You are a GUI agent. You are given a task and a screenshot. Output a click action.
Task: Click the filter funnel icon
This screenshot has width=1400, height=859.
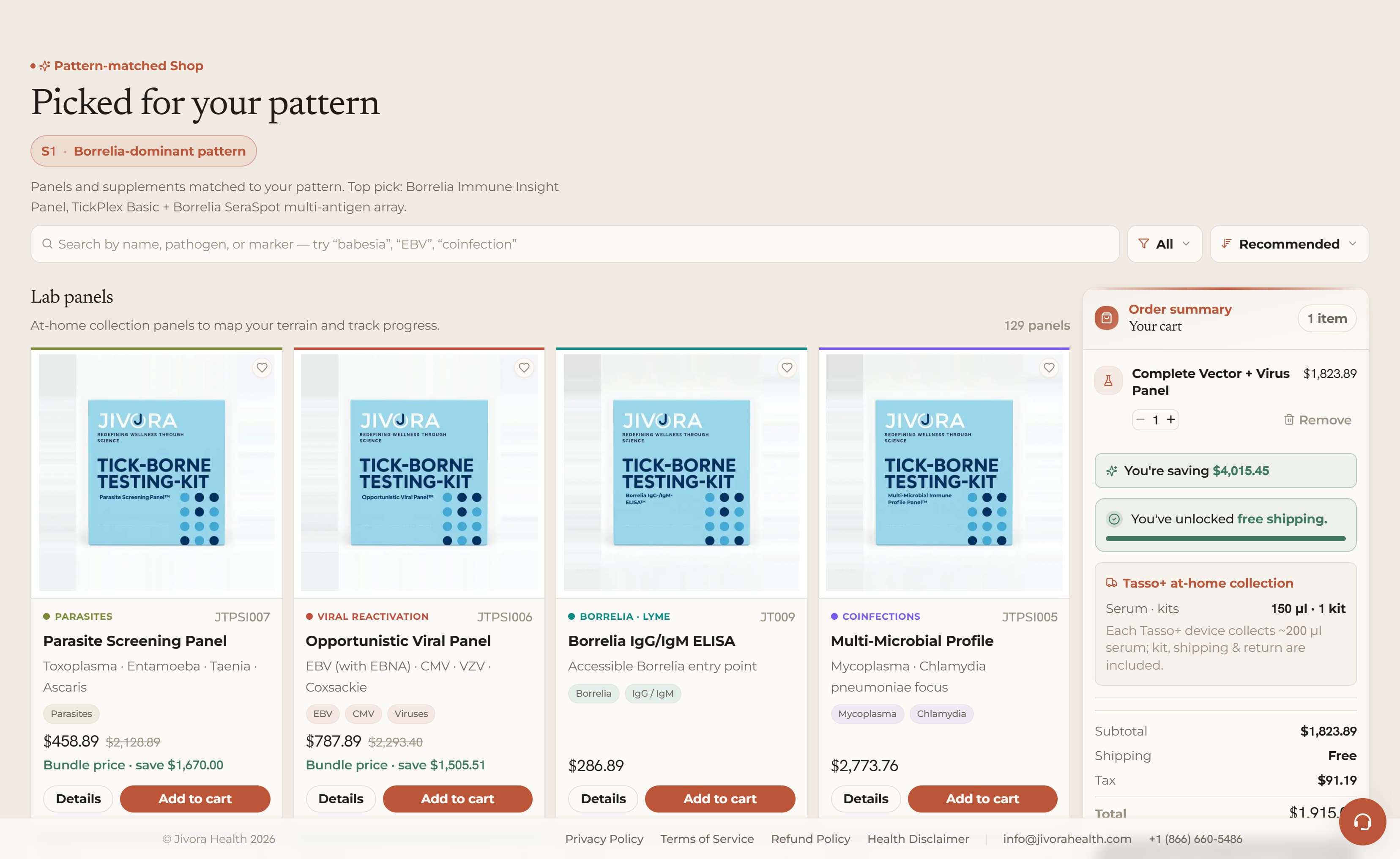click(1144, 244)
